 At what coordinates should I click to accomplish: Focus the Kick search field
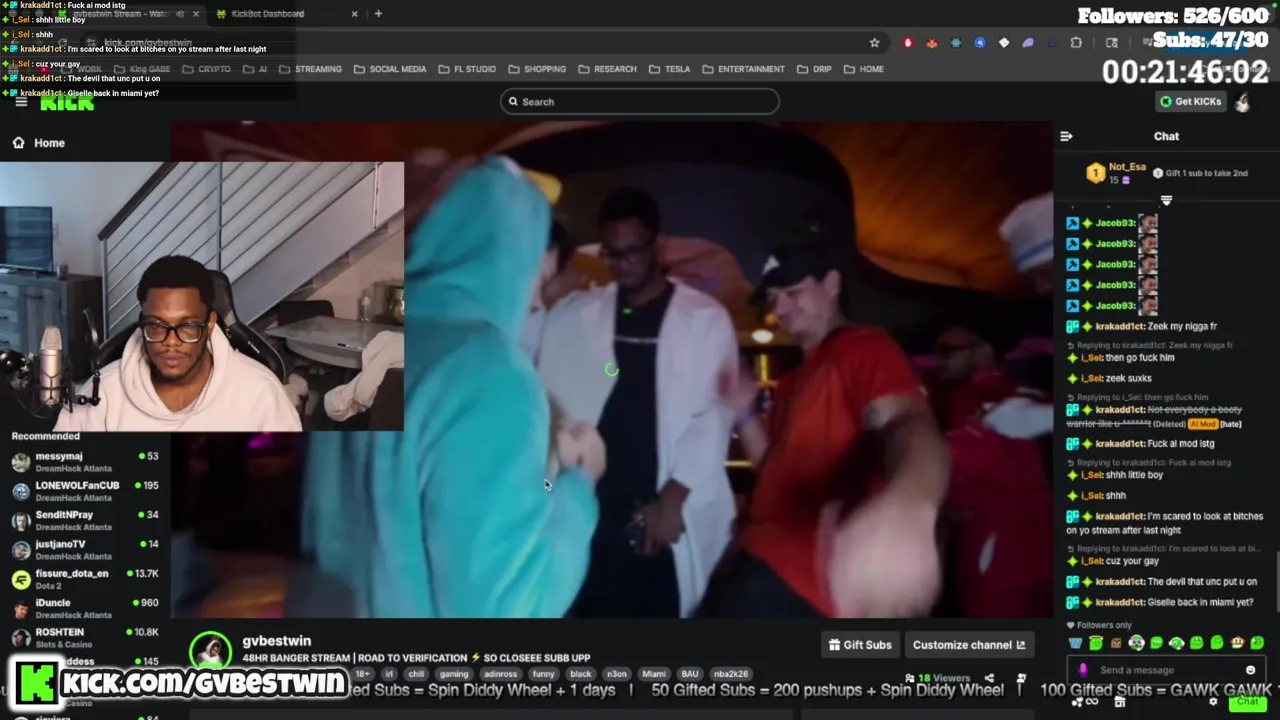[x=640, y=101]
